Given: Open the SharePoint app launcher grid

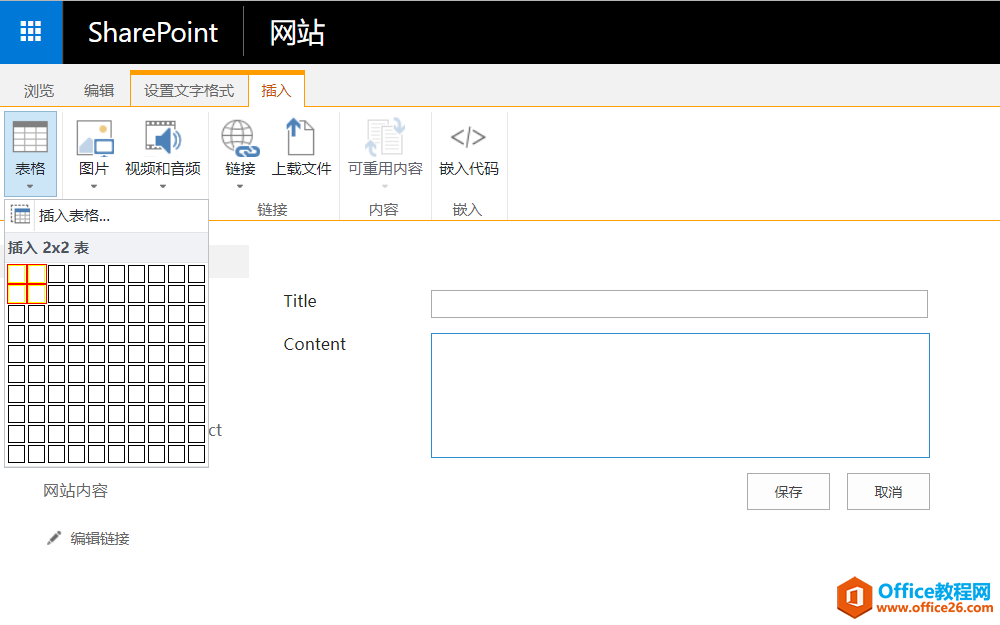Looking at the screenshot, I should pyautogui.click(x=31, y=31).
